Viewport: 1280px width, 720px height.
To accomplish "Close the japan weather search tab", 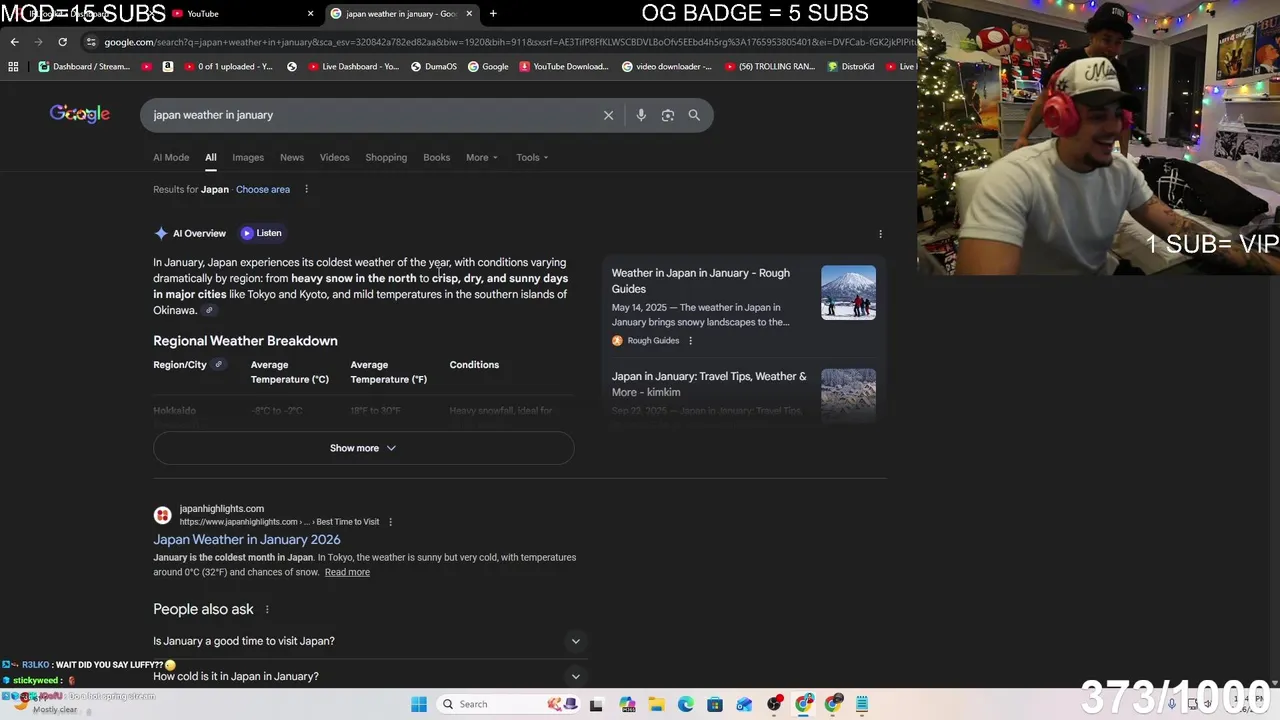I will [469, 14].
